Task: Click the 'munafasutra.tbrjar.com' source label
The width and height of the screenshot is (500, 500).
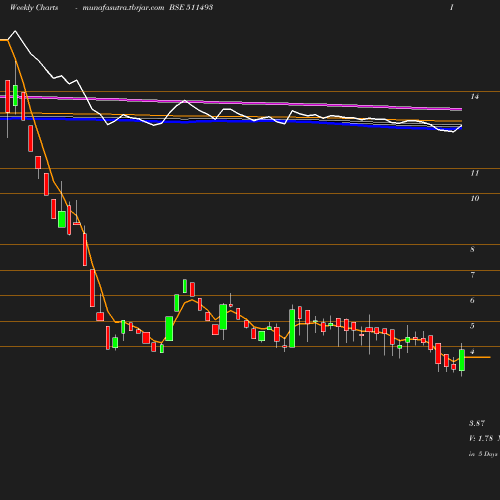Action: click(123, 7)
